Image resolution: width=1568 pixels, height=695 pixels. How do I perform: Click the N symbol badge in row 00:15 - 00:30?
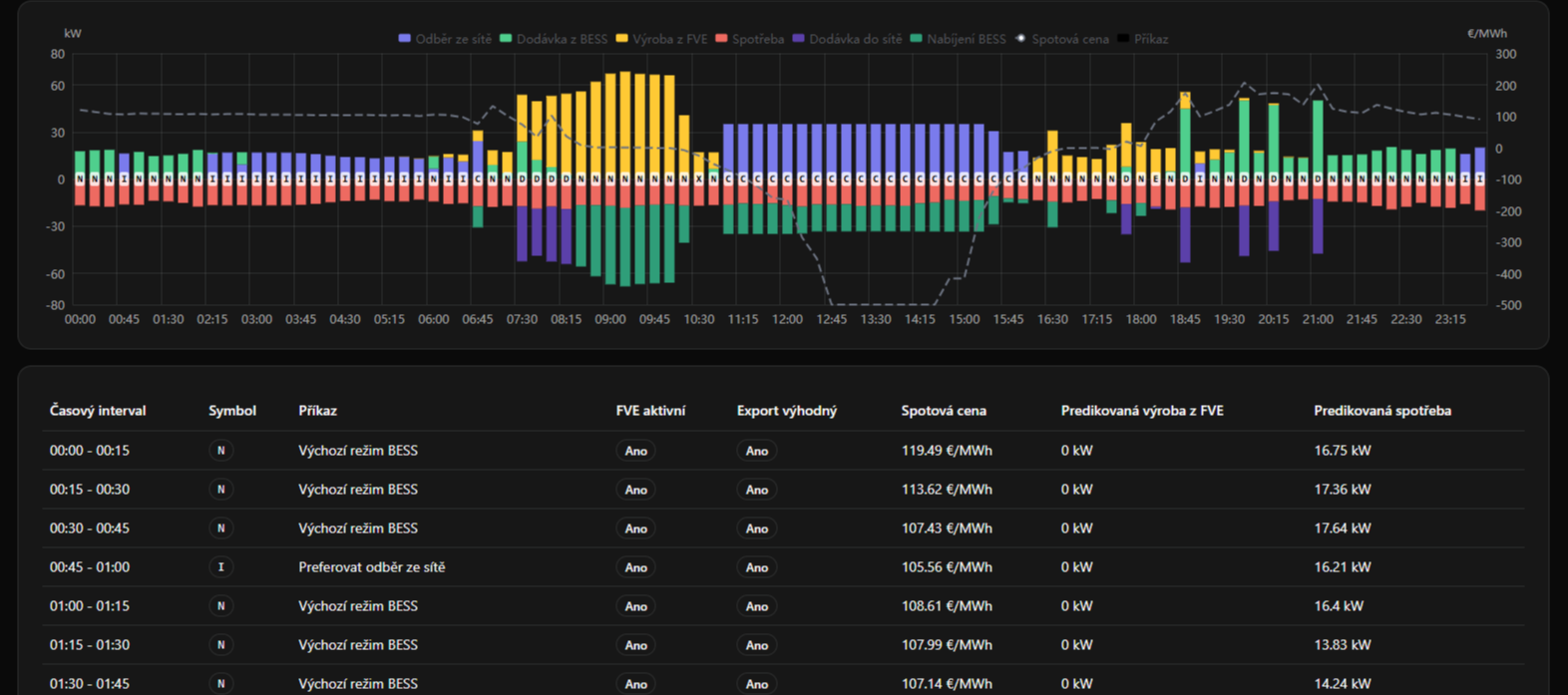pos(221,490)
